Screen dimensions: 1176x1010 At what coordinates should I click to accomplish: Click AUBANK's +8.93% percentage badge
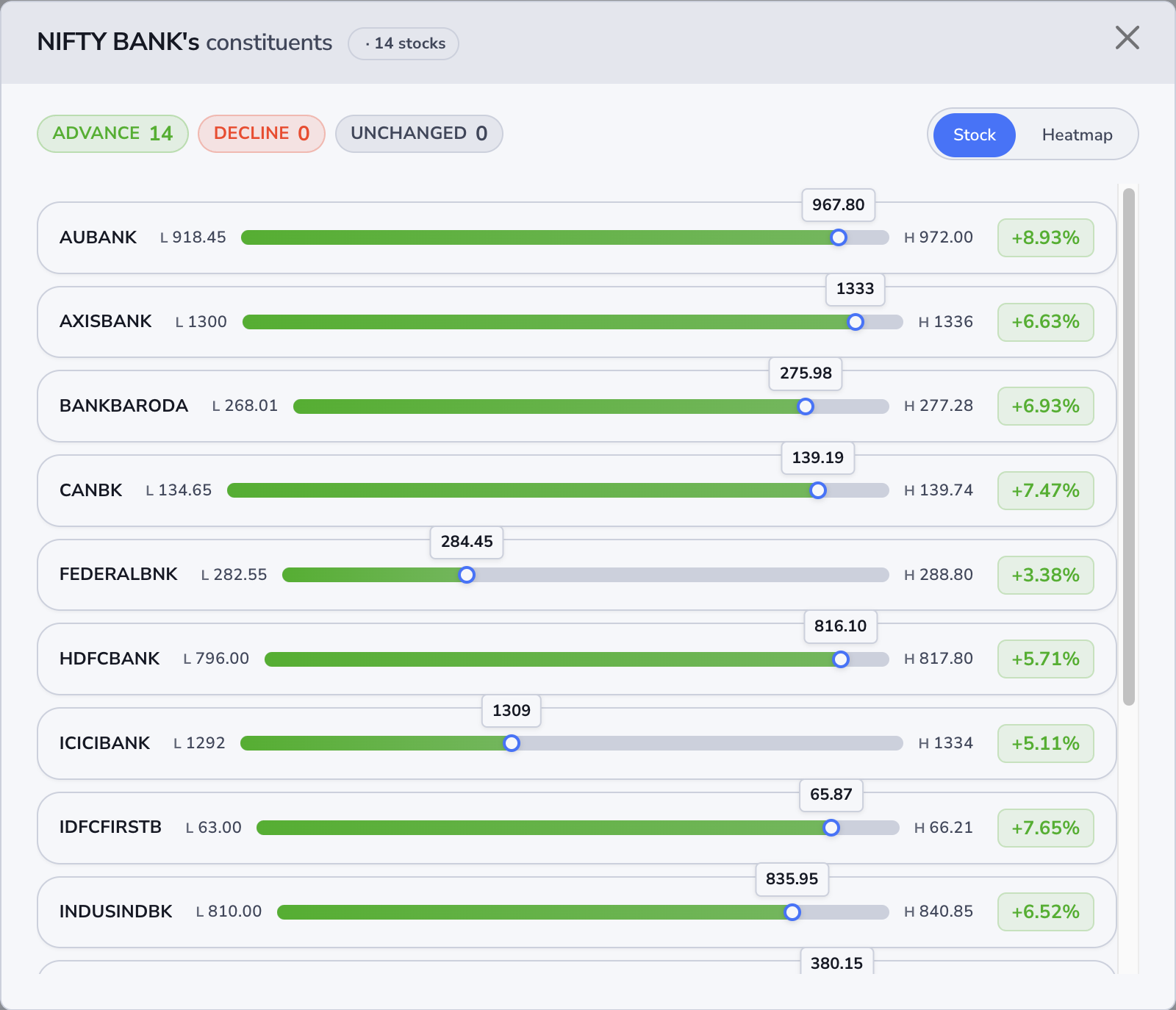coord(1045,237)
